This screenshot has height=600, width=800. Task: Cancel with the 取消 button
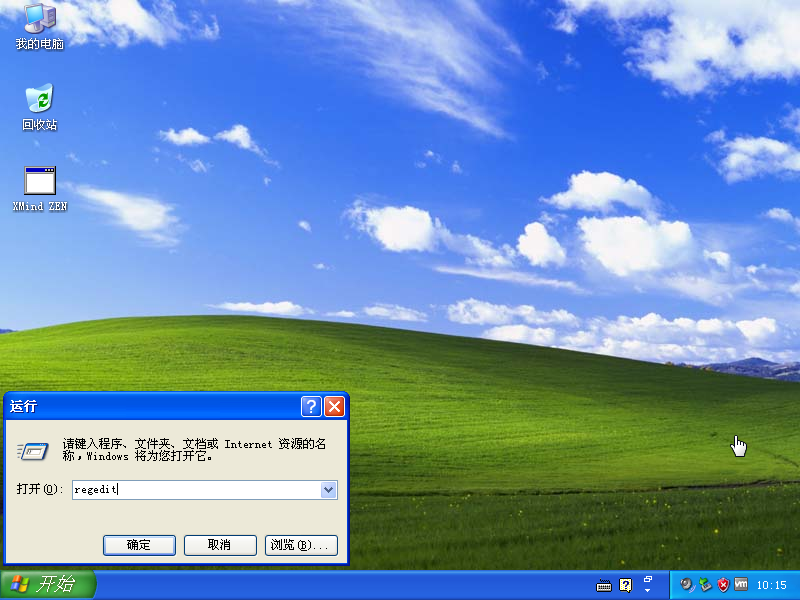pyautogui.click(x=220, y=545)
